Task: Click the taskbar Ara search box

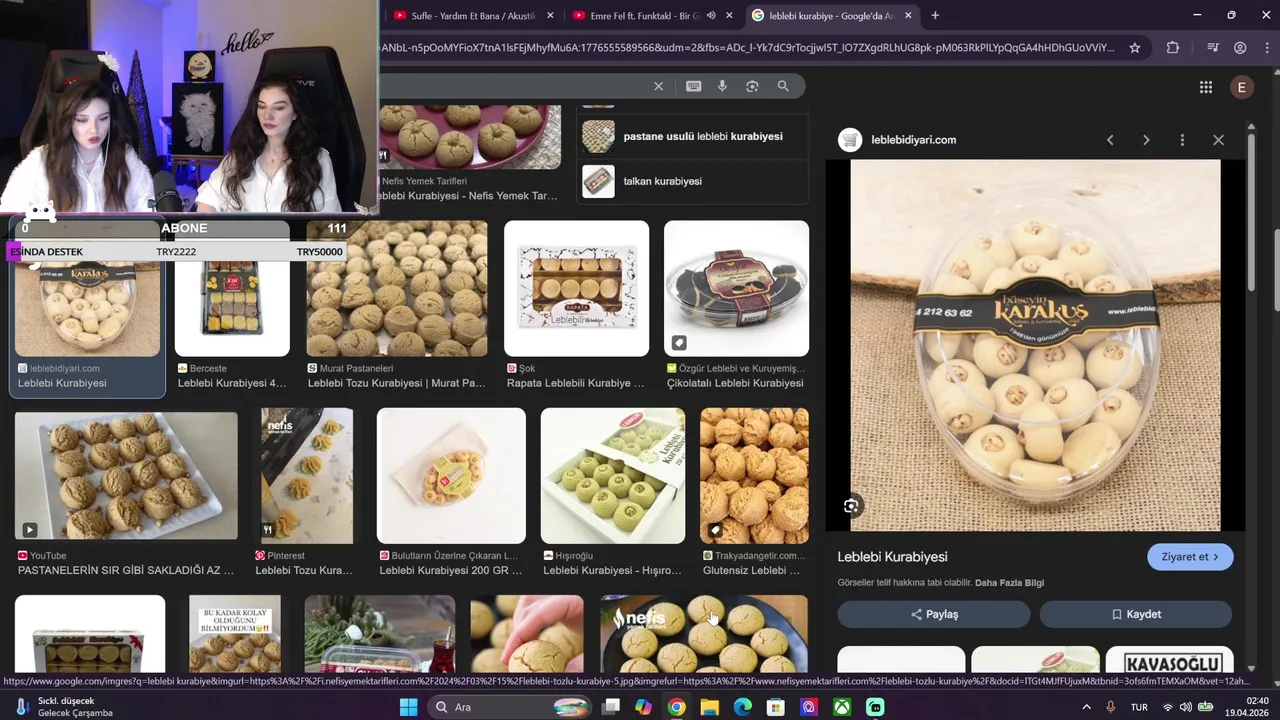Action: [511, 707]
